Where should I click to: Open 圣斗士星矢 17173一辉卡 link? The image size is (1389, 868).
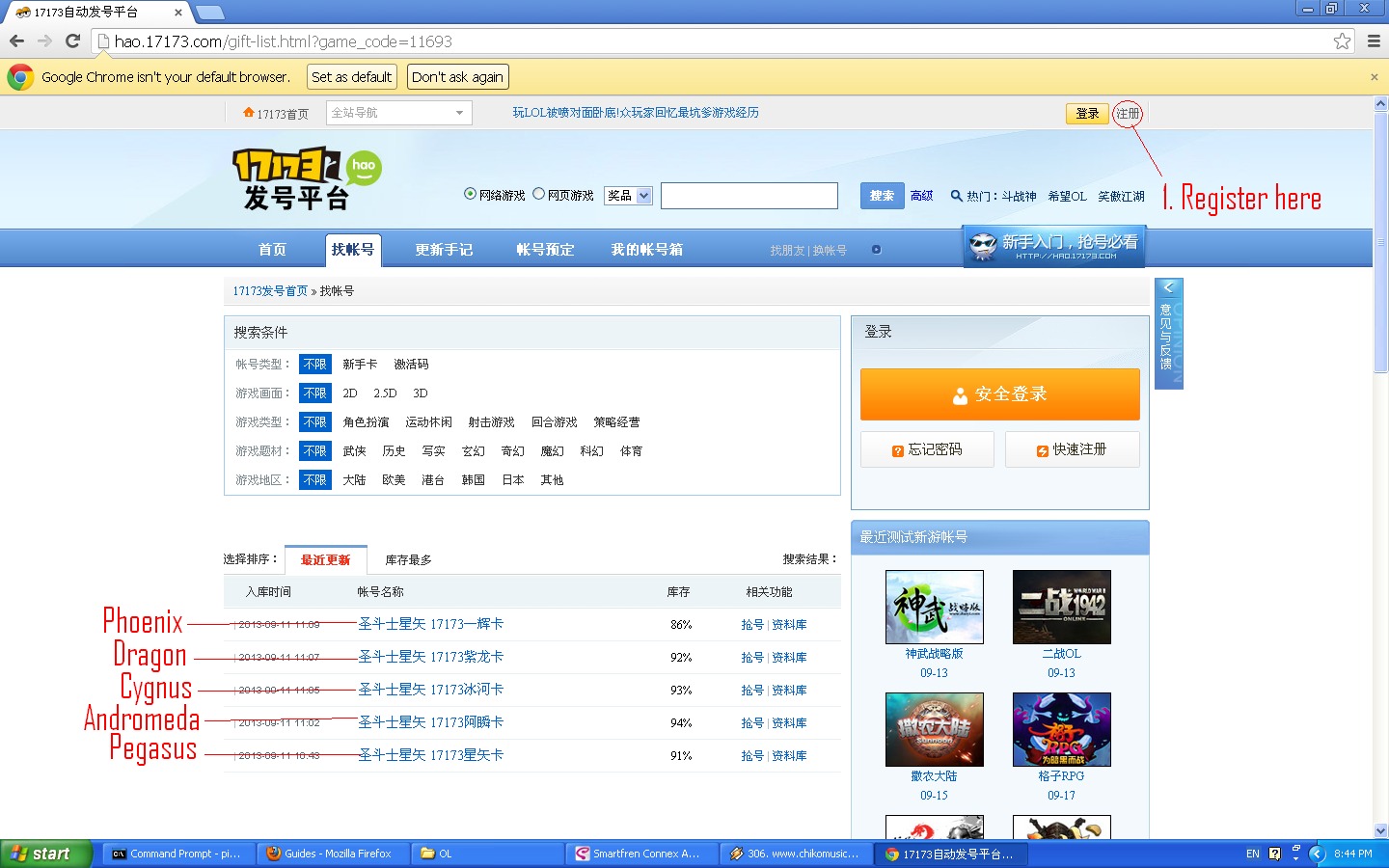pos(430,625)
